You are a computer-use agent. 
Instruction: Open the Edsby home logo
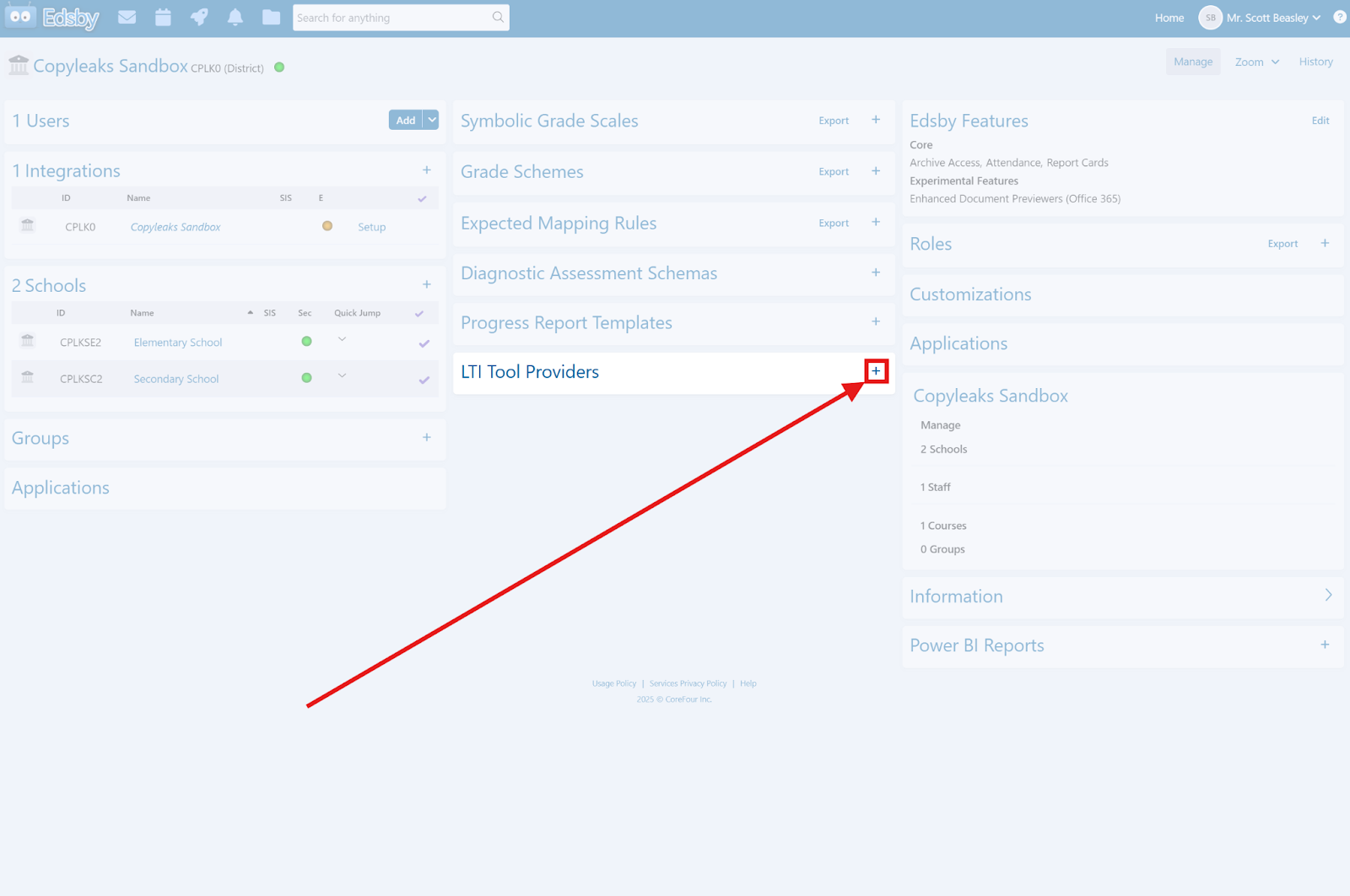pos(52,17)
